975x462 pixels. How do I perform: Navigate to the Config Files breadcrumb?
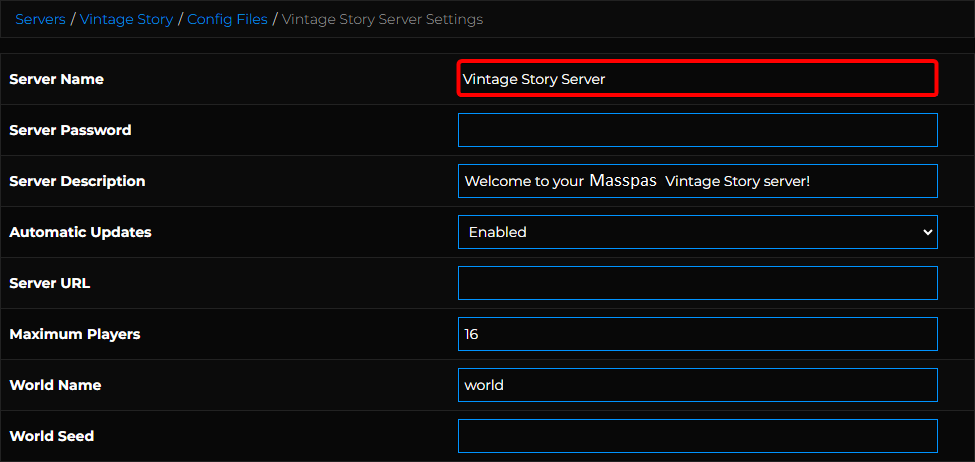227,19
